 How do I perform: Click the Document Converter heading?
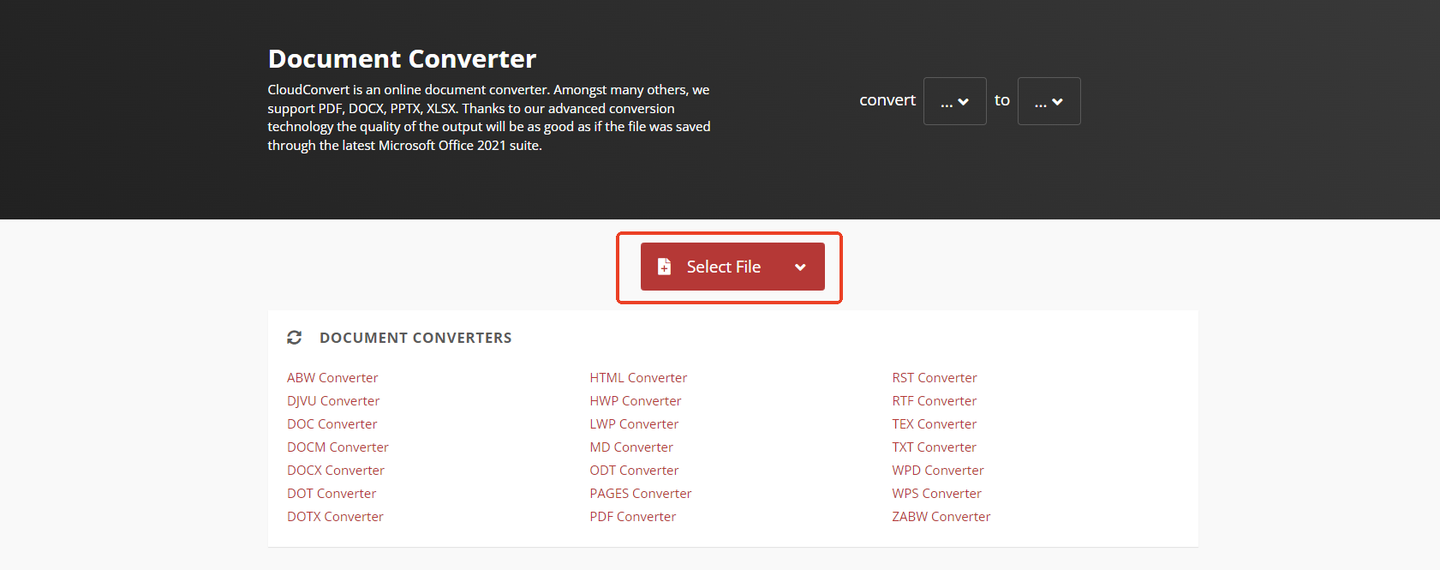click(402, 59)
